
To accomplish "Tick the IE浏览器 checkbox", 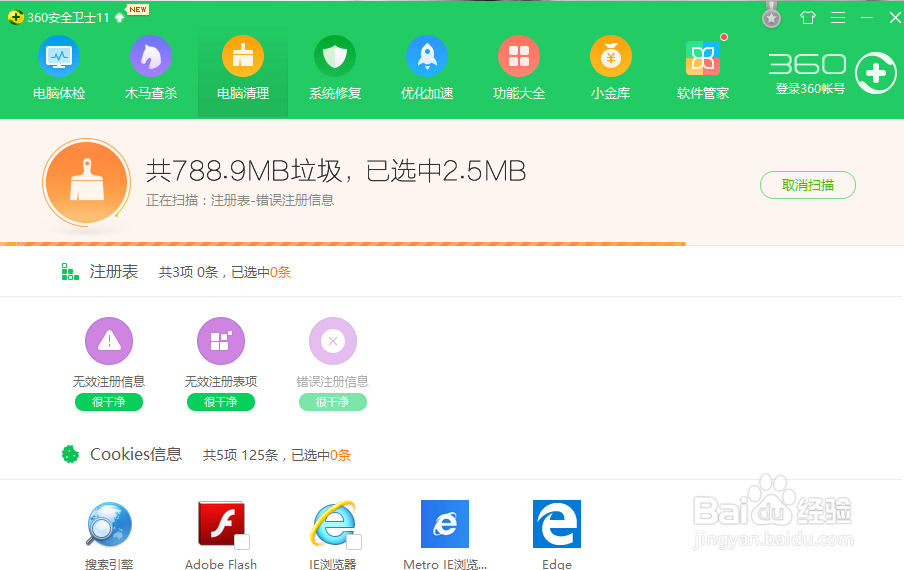I will click(354, 542).
